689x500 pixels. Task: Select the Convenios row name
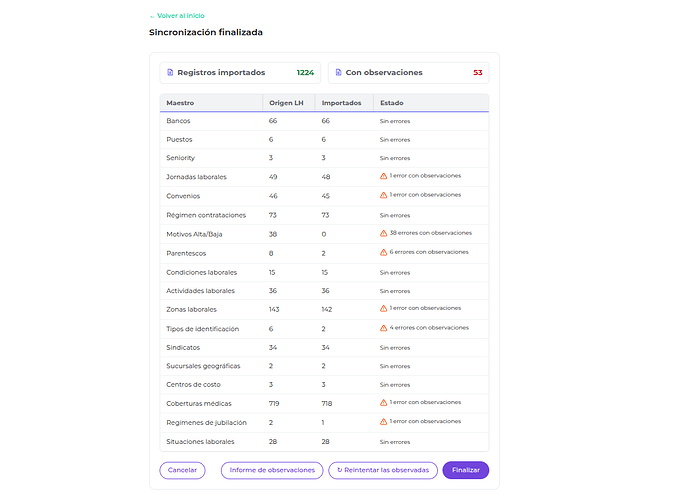point(183,196)
